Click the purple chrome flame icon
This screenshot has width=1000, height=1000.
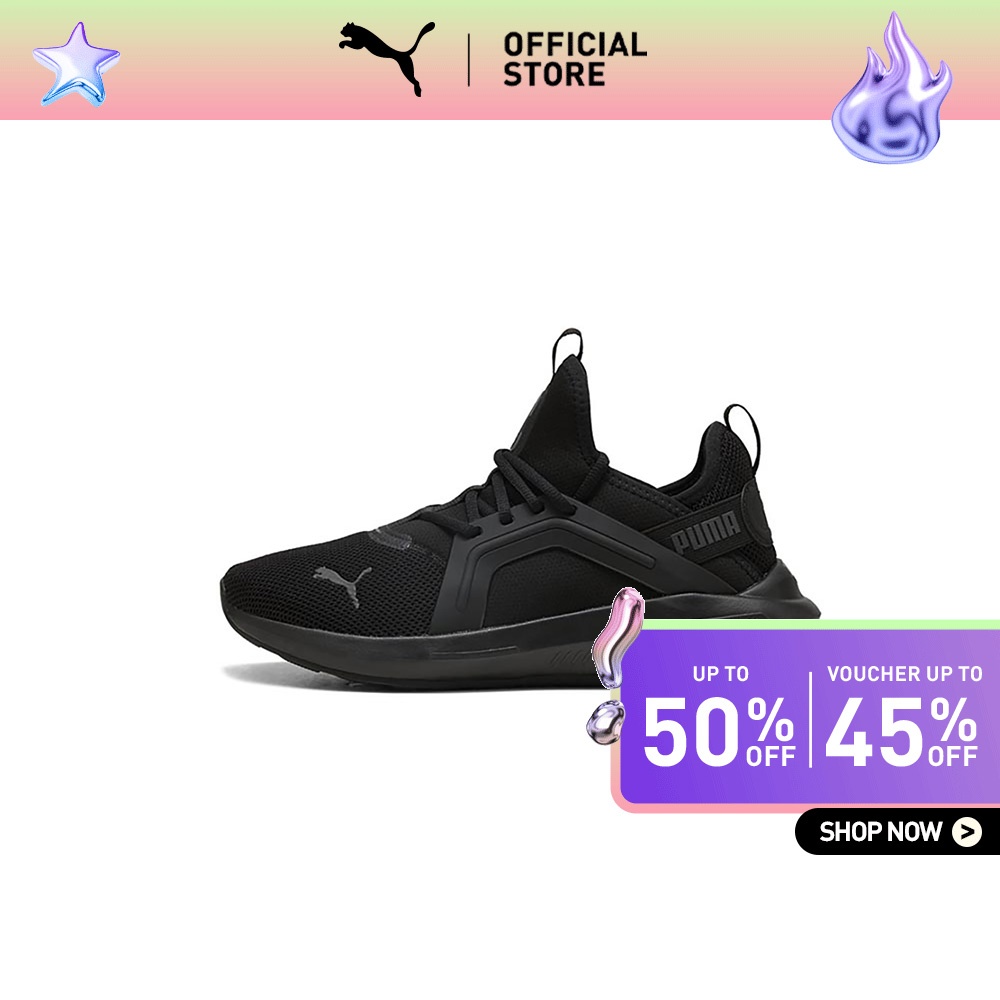[x=892, y=88]
